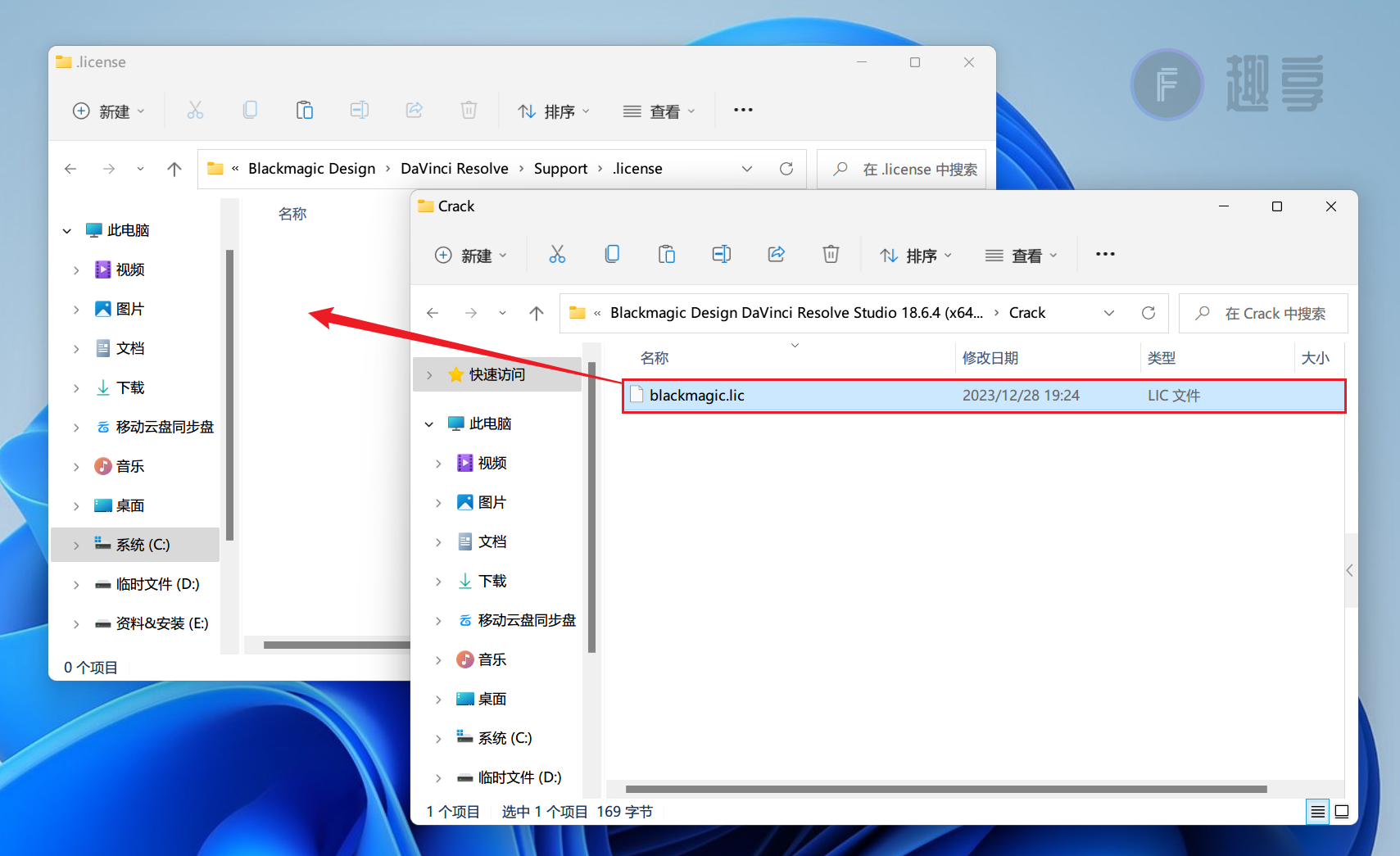The height and width of the screenshot is (856, 1400).
Task: Click Paste icon in Crack window toolbar
Action: pos(667,255)
